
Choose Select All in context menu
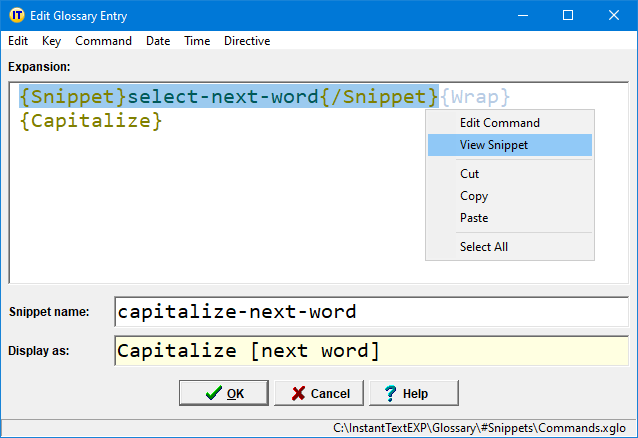pos(510,247)
